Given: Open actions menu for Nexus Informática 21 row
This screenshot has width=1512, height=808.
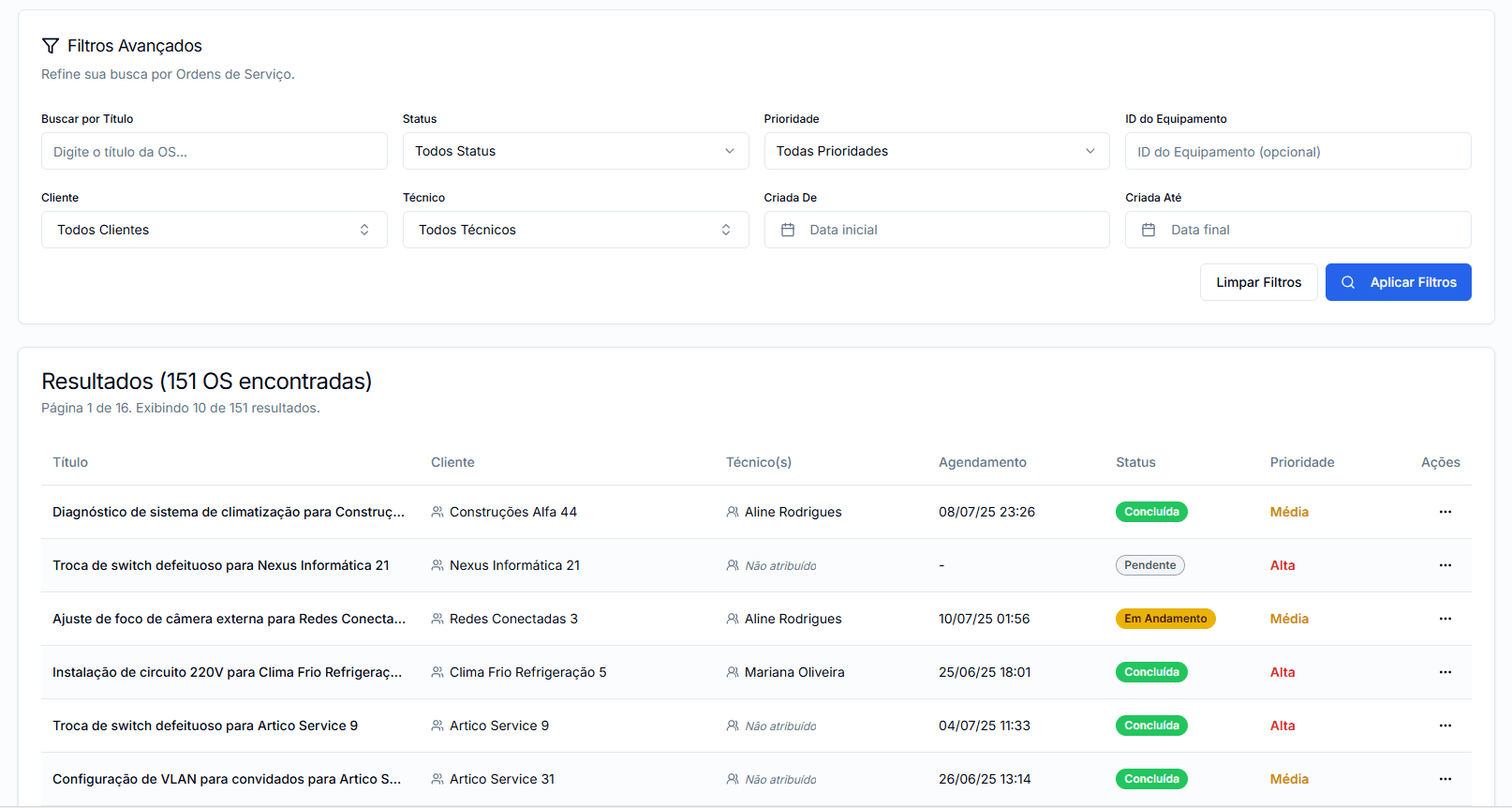Looking at the screenshot, I should point(1445,565).
